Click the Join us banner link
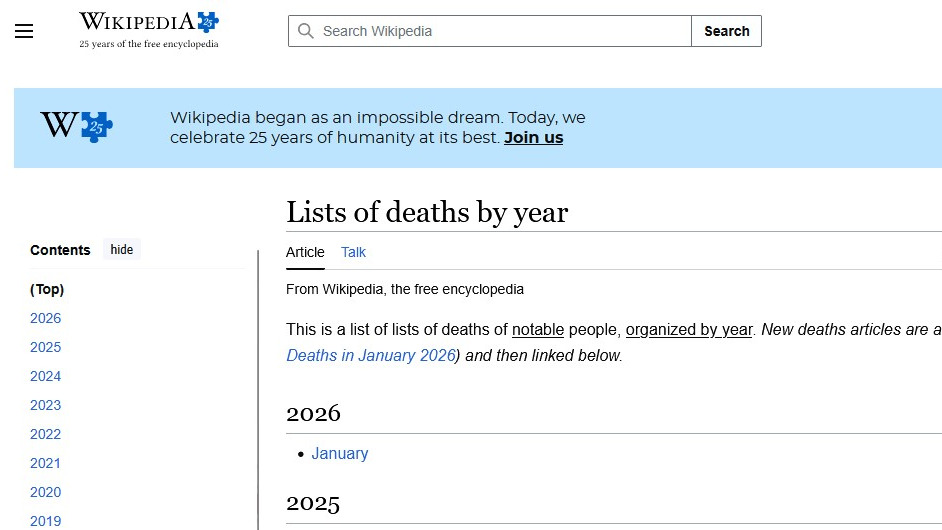Screen dimensions: 942x530 tap(533, 138)
